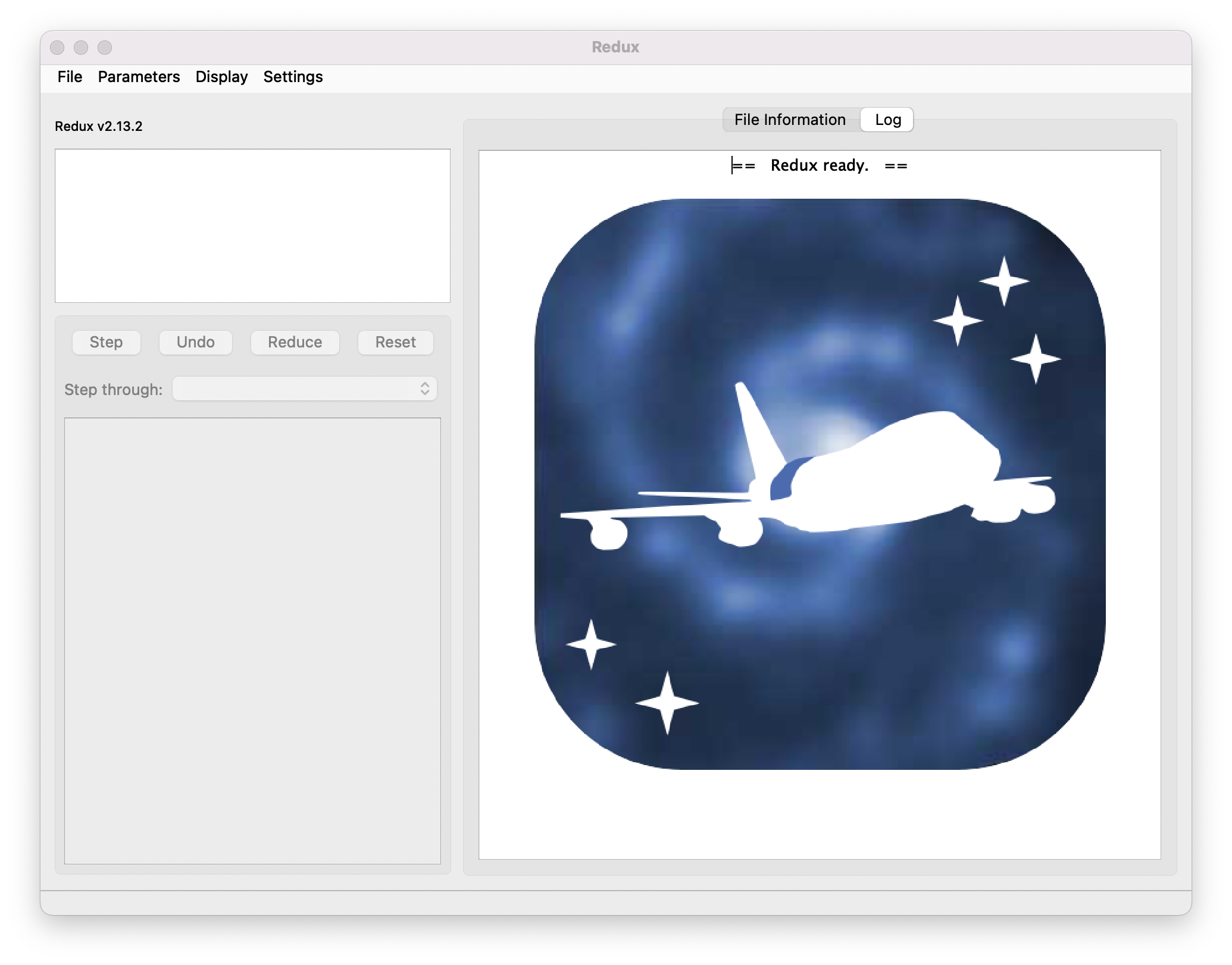Click the Redux window title bar

(615, 46)
